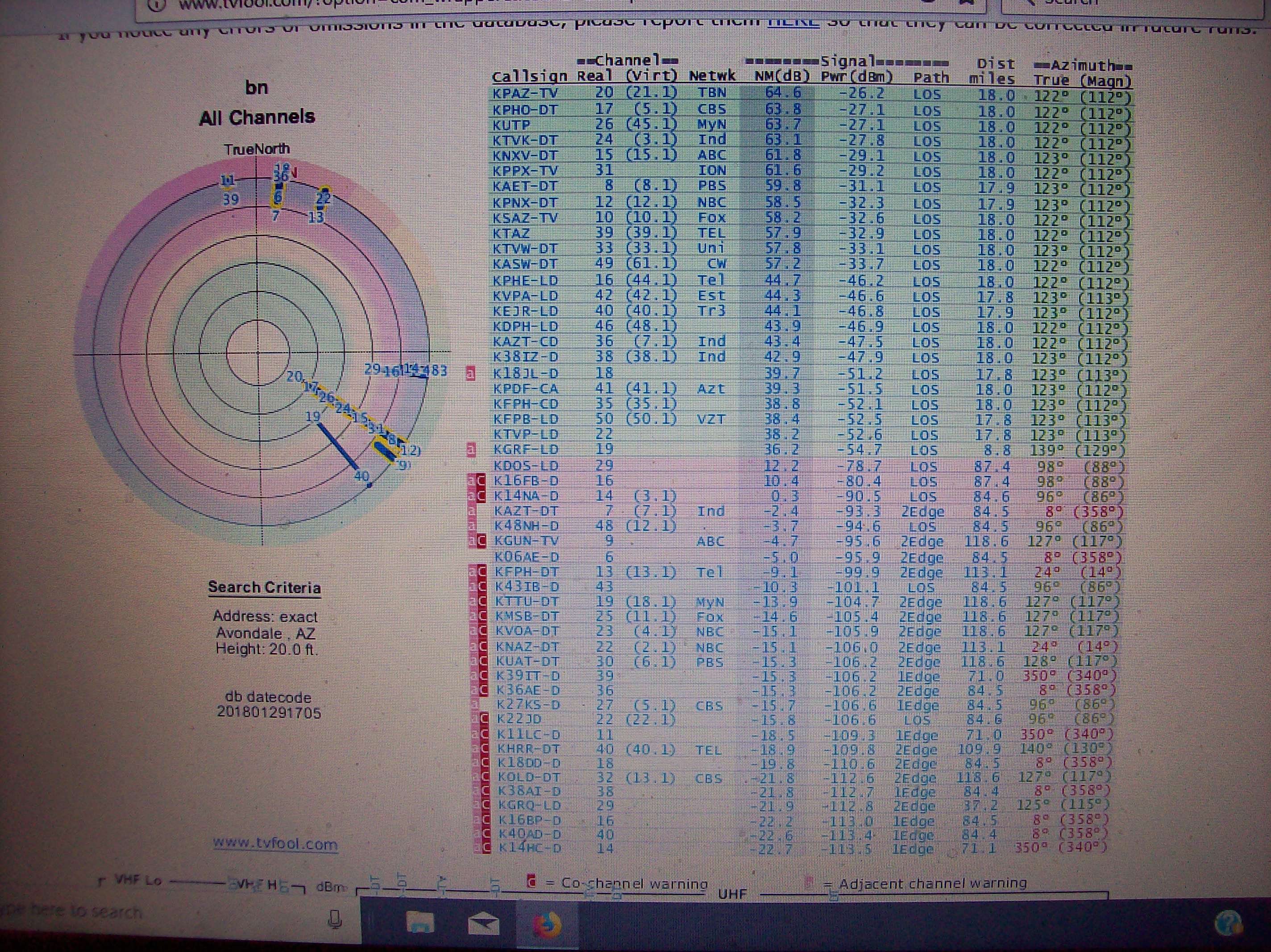The width and height of the screenshot is (1271, 952).
Task: Click the blue help question-mark icon
Action: pos(1229,923)
